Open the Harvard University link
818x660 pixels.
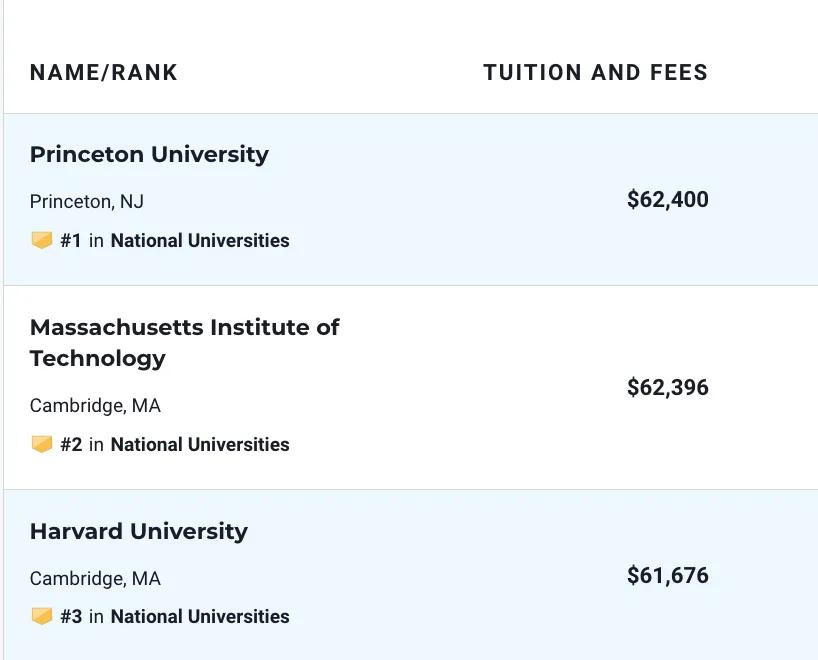tap(138, 532)
